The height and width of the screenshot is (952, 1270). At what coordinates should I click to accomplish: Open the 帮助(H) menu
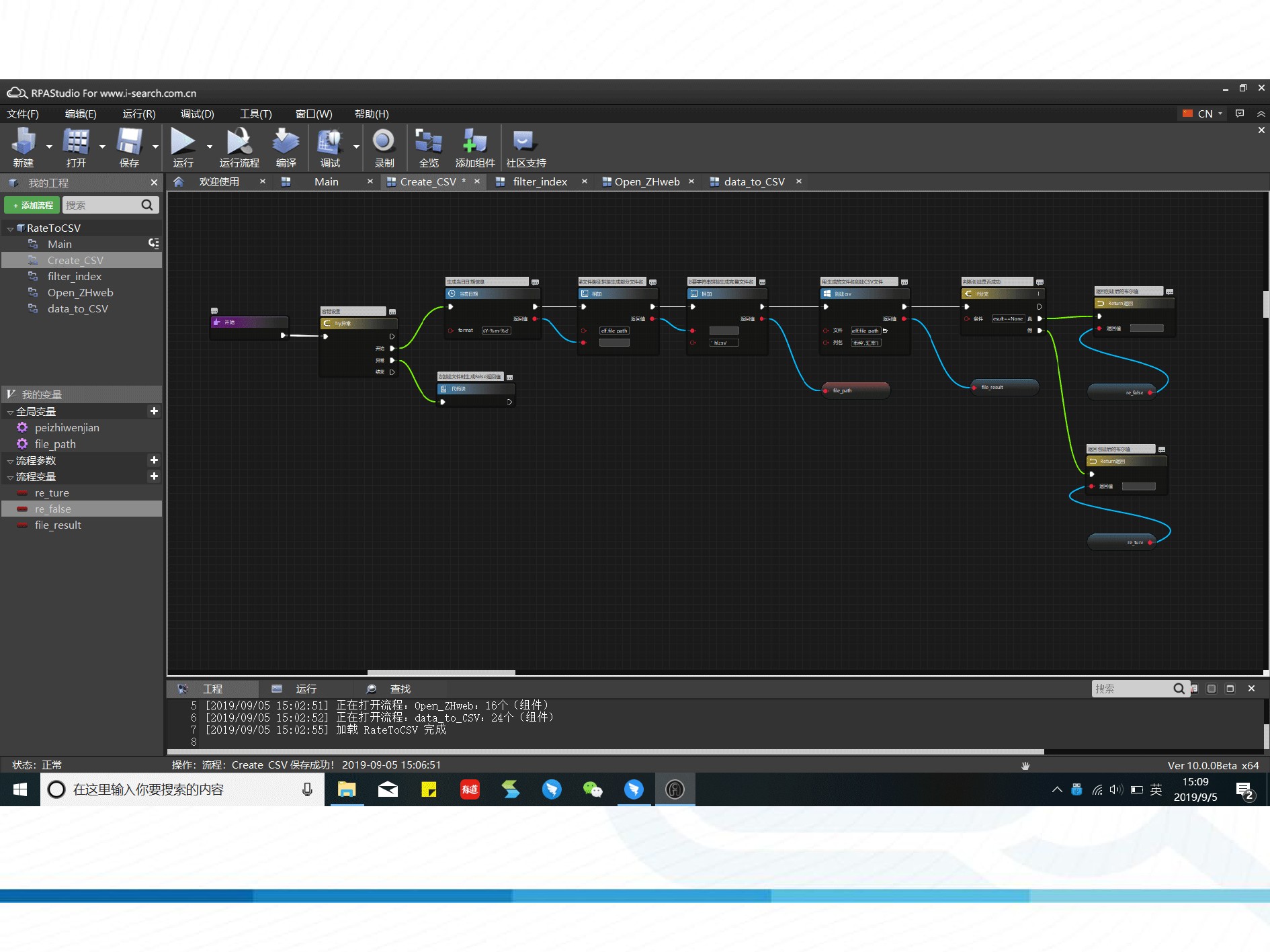(372, 114)
